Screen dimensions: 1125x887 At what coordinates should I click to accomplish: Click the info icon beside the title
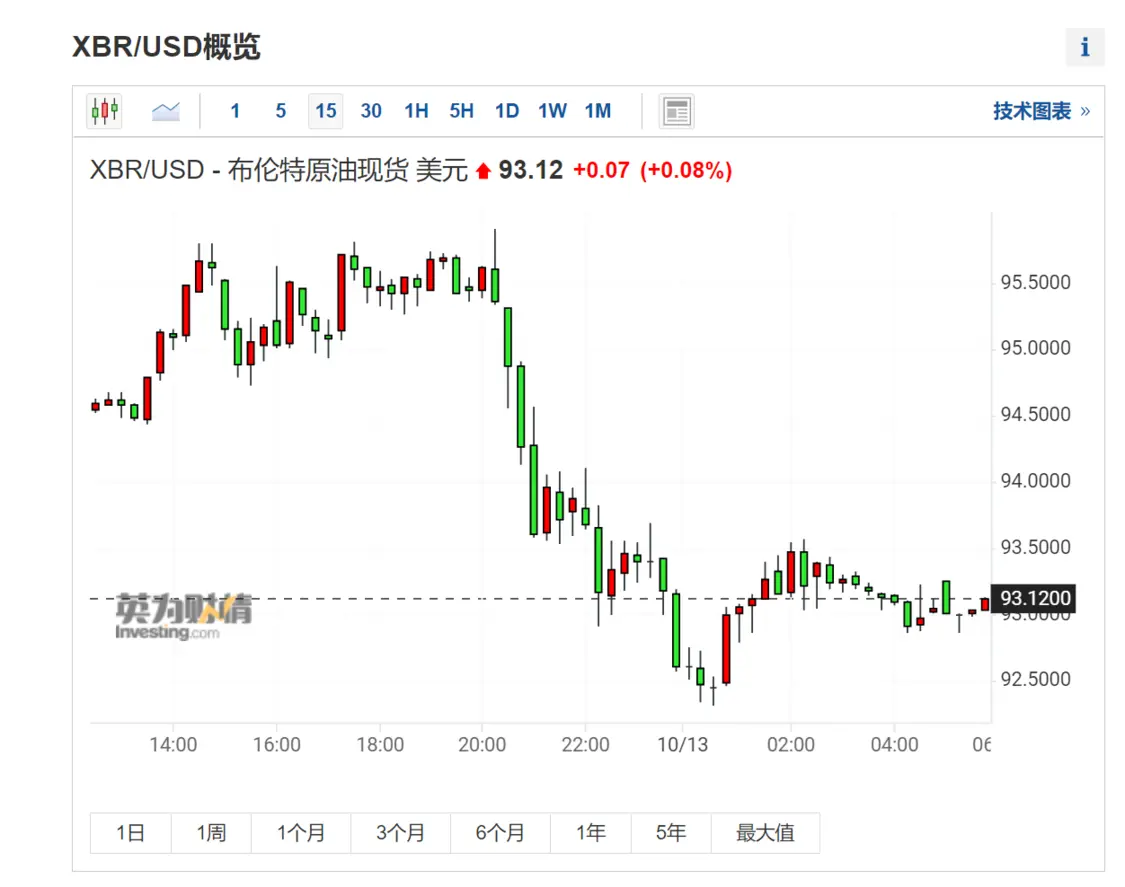[1085, 47]
